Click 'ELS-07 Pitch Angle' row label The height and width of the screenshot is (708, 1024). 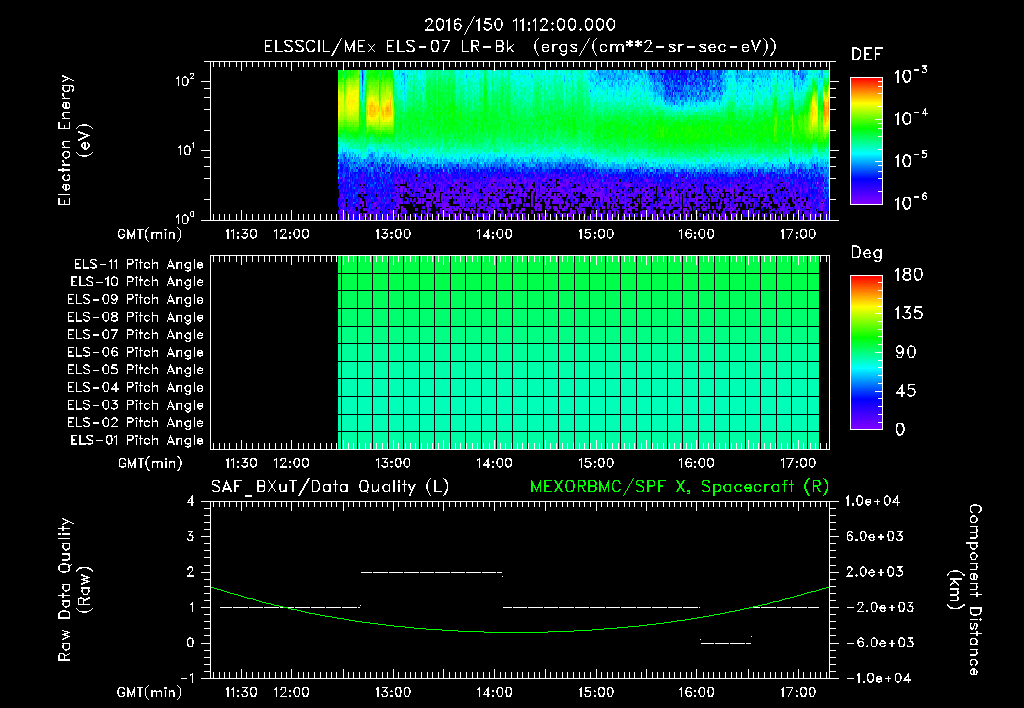[135, 335]
